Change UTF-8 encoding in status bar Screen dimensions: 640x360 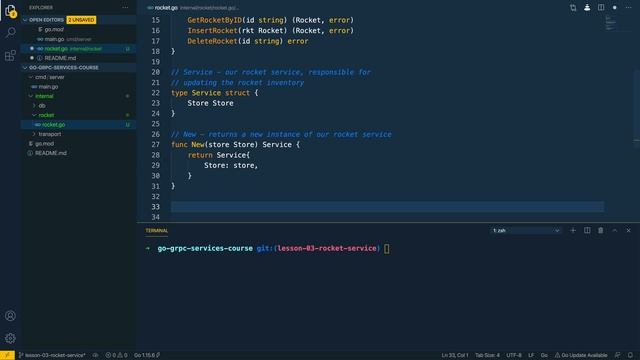point(514,355)
